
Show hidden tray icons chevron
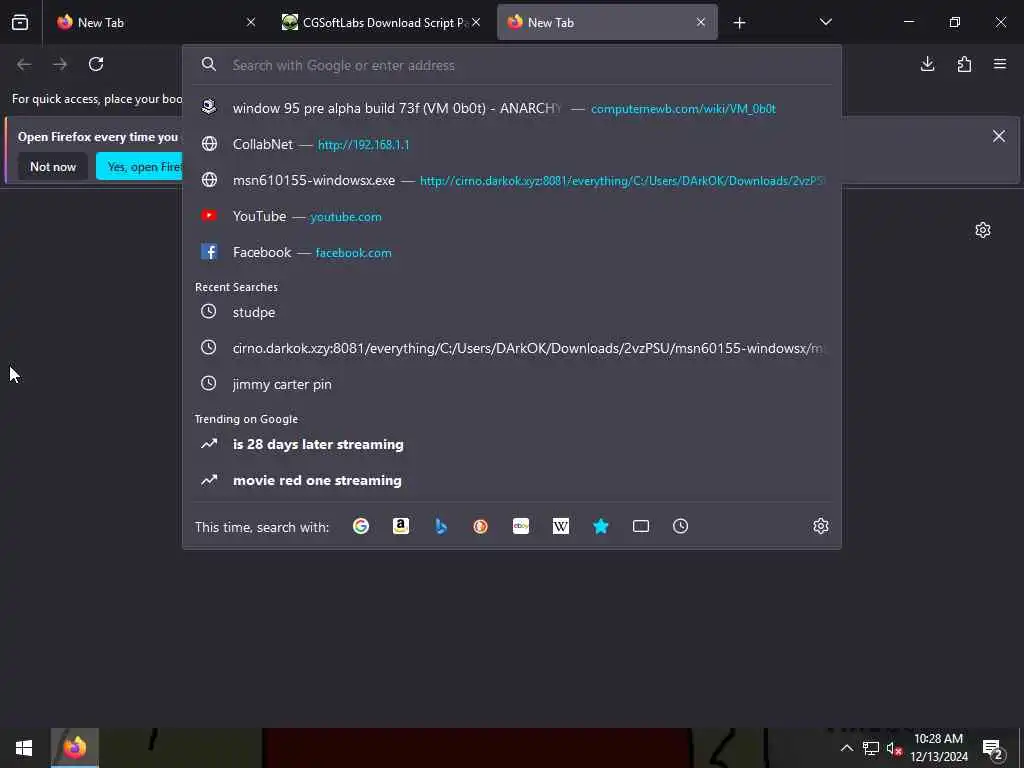click(846, 748)
